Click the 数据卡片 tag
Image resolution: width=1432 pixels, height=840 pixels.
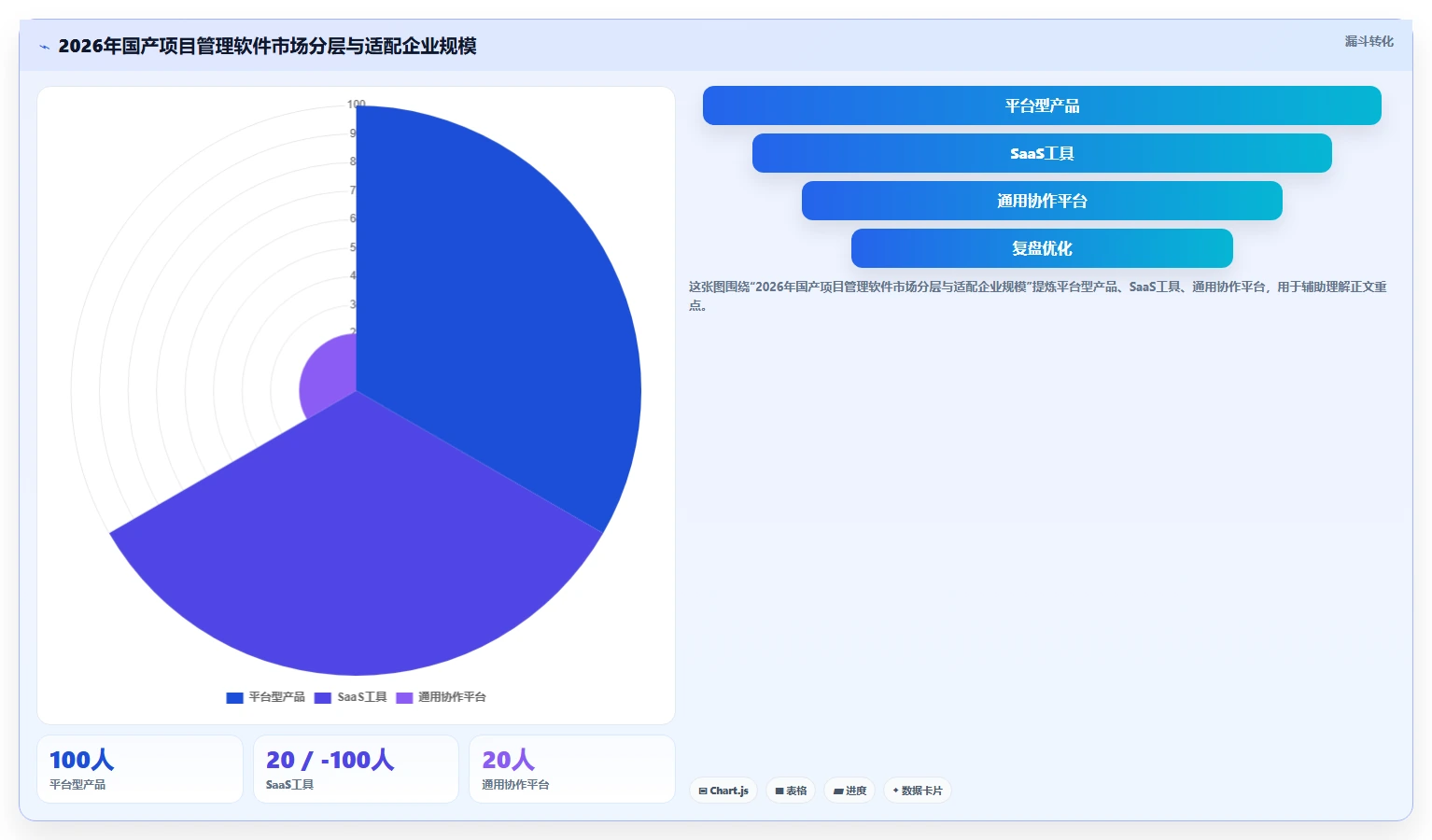(918, 791)
